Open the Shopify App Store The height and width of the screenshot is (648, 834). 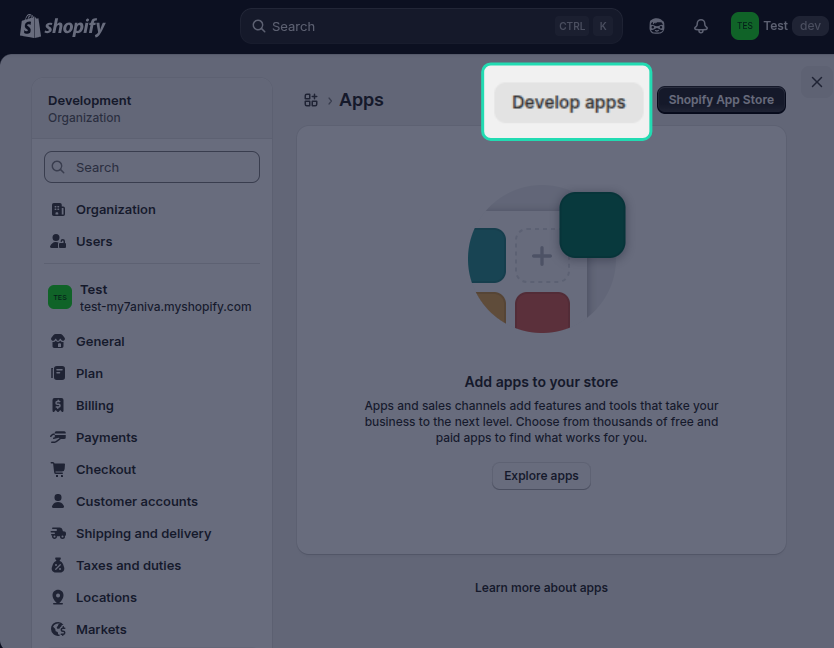pyautogui.click(x=721, y=100)
